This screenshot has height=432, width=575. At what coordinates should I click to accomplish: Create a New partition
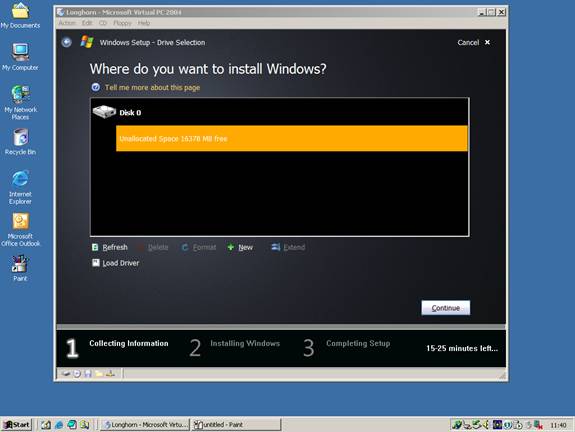point(245,248)
